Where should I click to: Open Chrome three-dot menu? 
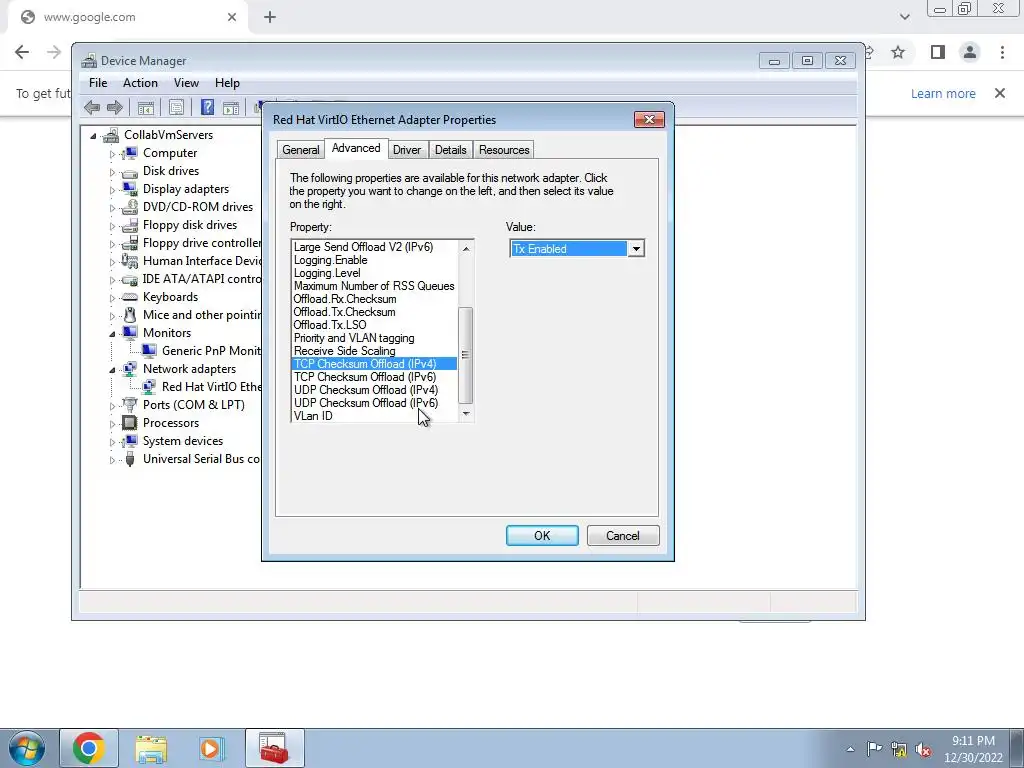tap(1002, 52)
